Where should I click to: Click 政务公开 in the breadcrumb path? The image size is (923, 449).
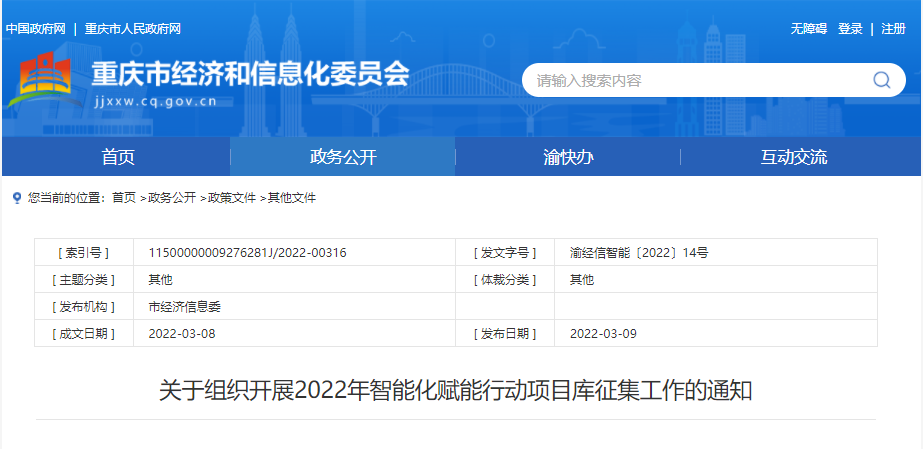pos(172,198)
